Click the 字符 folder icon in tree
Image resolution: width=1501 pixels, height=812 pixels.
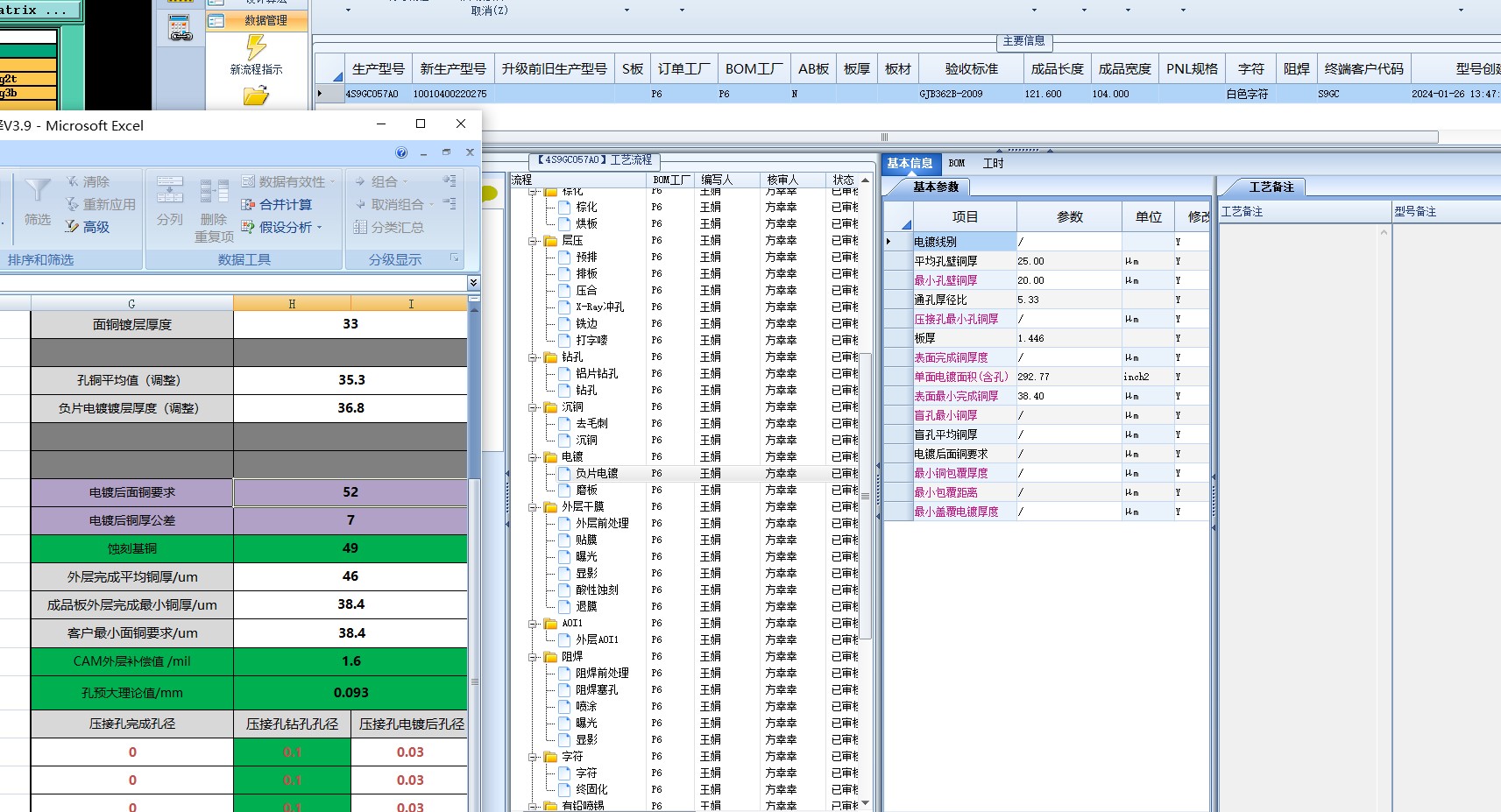pyautogui.click(x=550, y=757)
